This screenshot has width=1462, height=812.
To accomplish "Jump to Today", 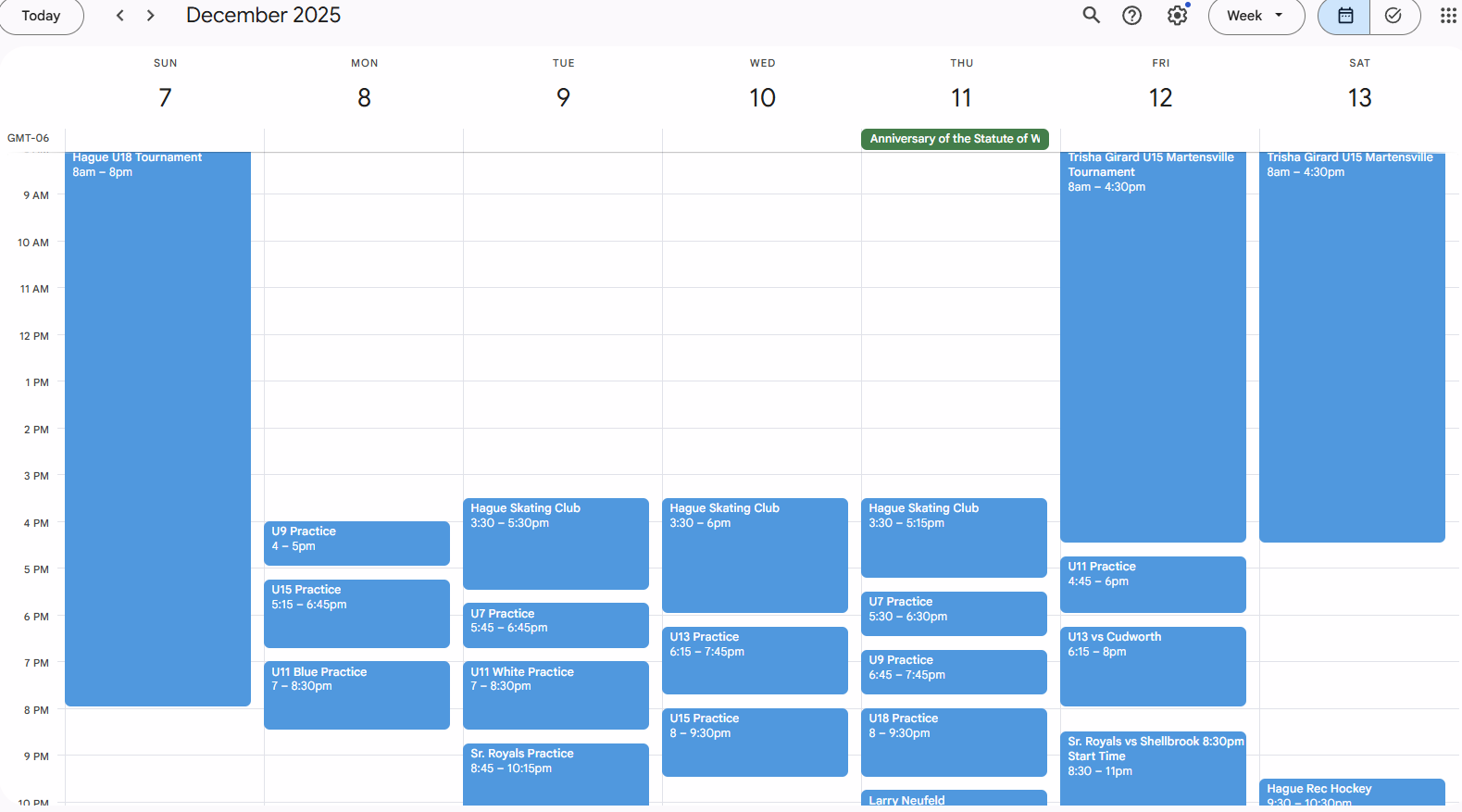I will pyautogui.click(x=41, y=15).
